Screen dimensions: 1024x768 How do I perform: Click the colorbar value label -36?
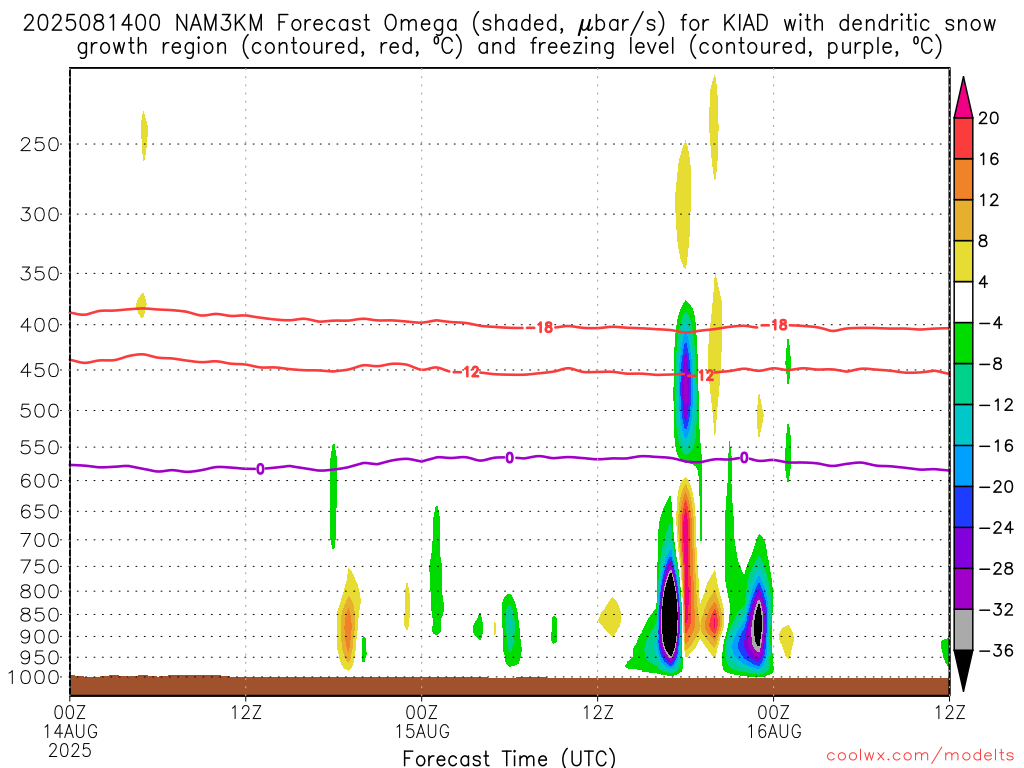[x=996, y=650]
